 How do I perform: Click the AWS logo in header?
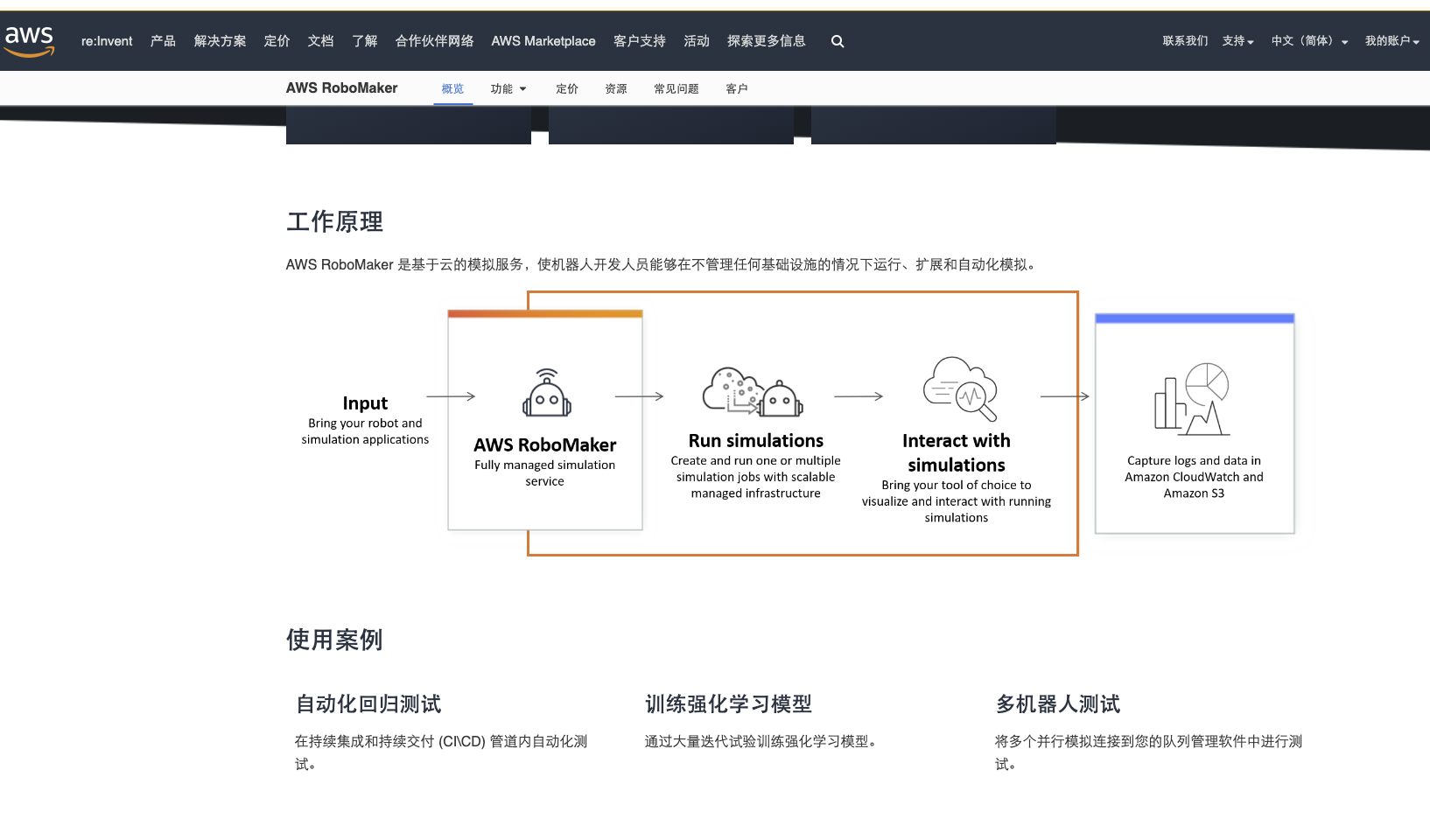(x=30, y=40)
